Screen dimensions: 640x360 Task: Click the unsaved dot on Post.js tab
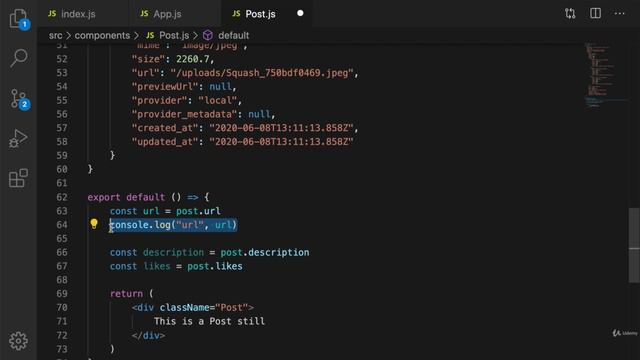[x=300, y=13]
